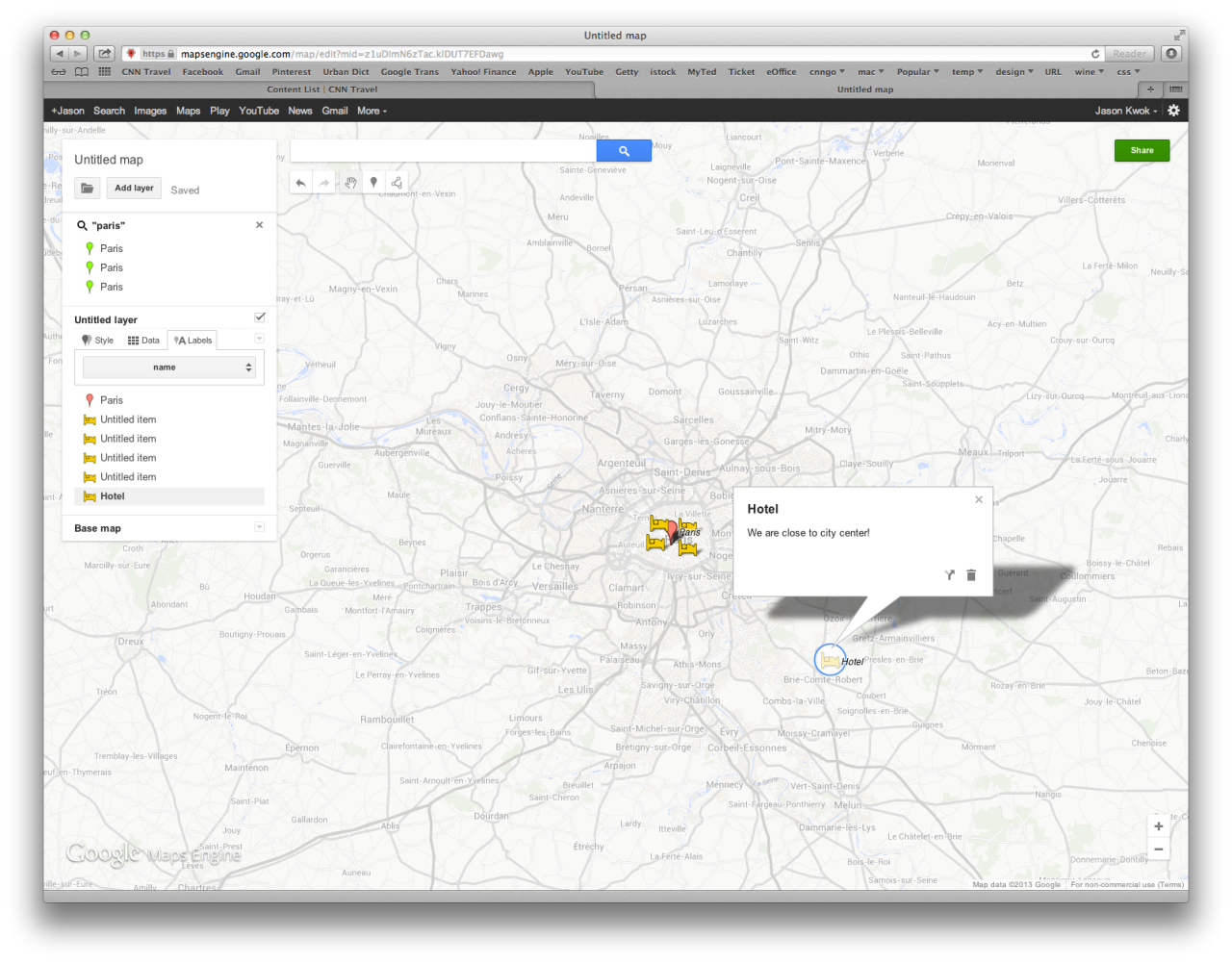Click the undo arrow in map toolbar
Screen dimensions: 1232x963
301,183
